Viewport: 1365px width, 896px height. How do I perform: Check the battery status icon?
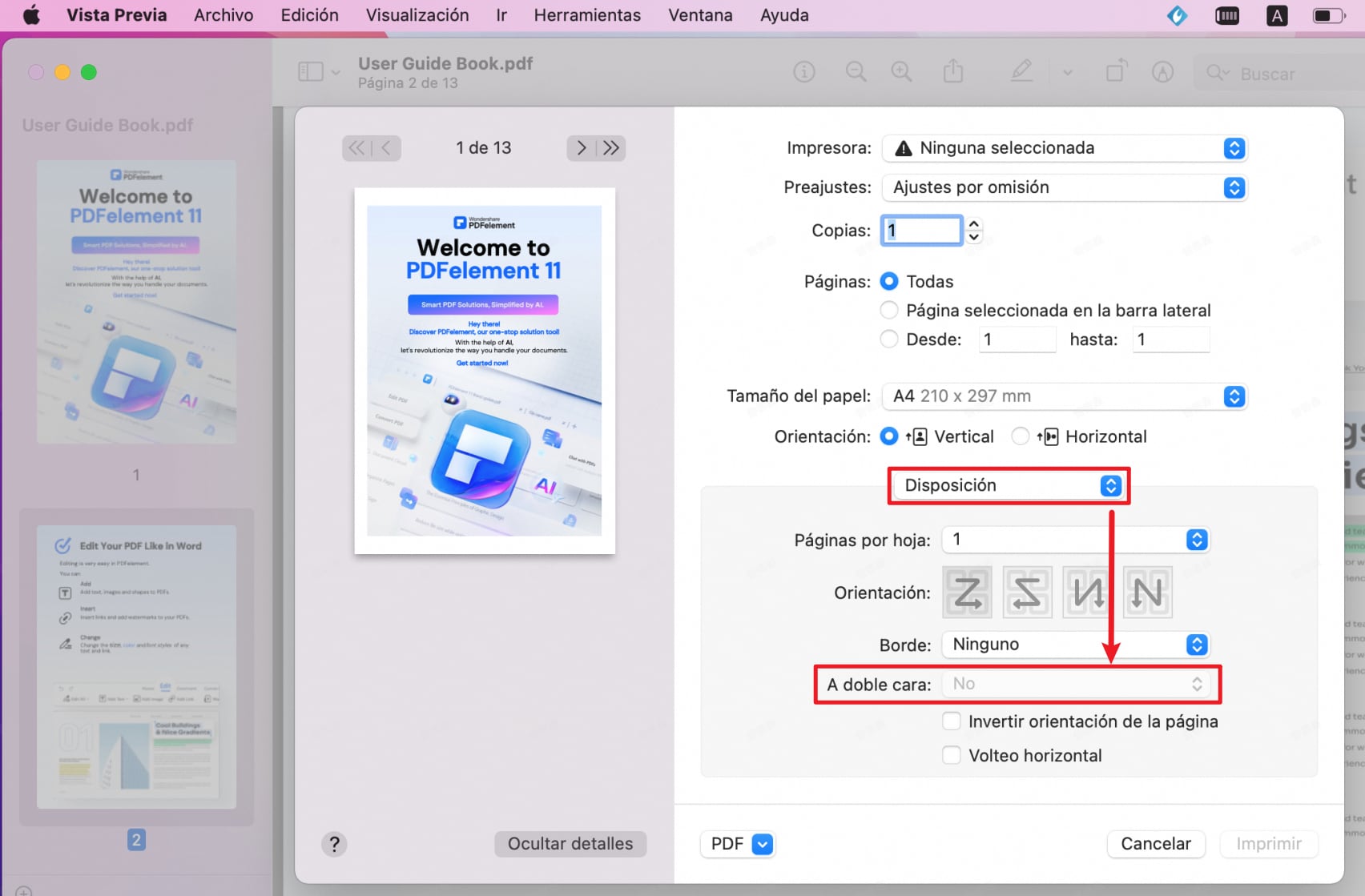1329,15
